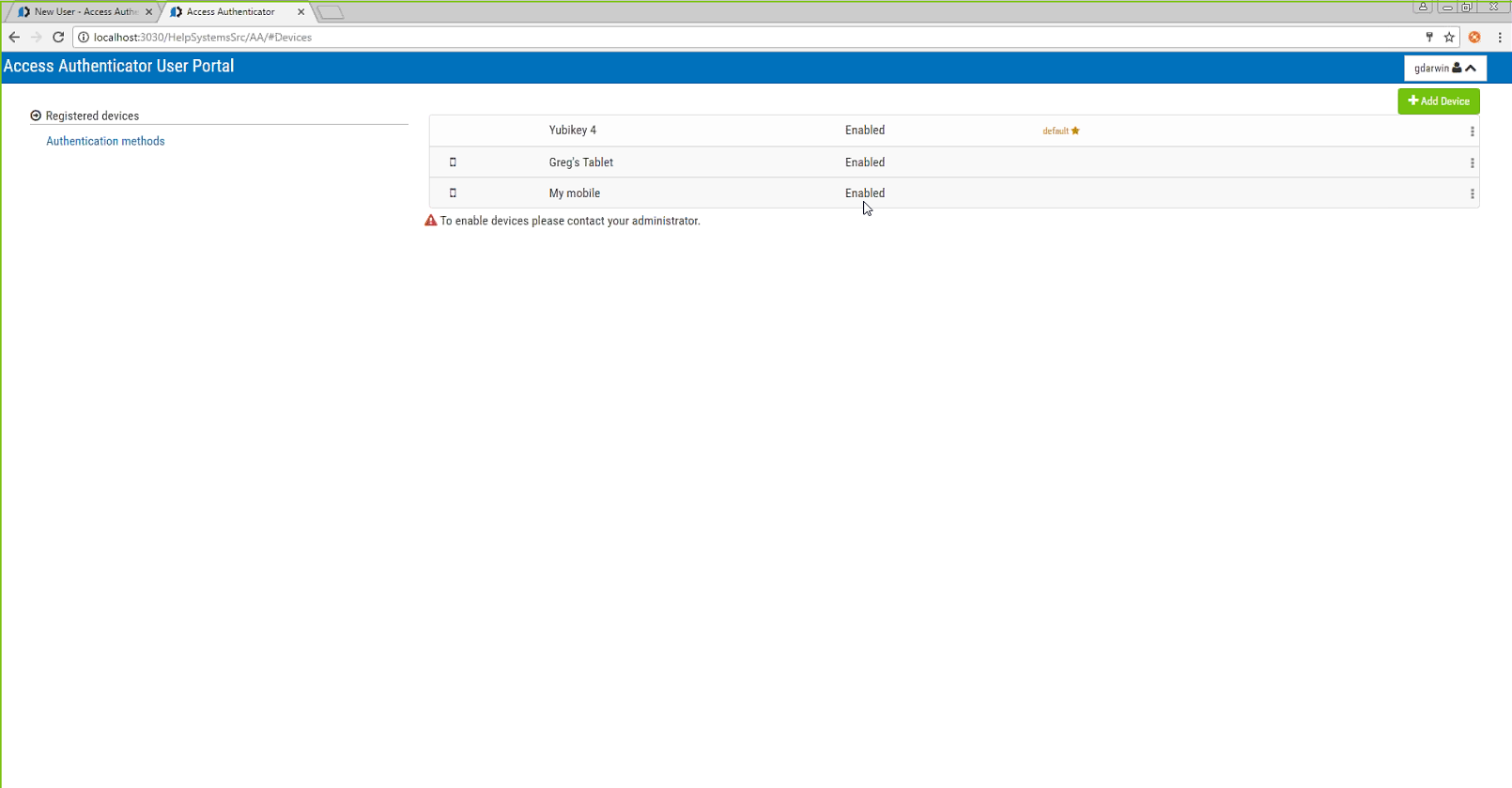Click the red extension icon in the toolbar
Image resolution: width=1512 pixels, height=788 pixels.
point(1474,38)
